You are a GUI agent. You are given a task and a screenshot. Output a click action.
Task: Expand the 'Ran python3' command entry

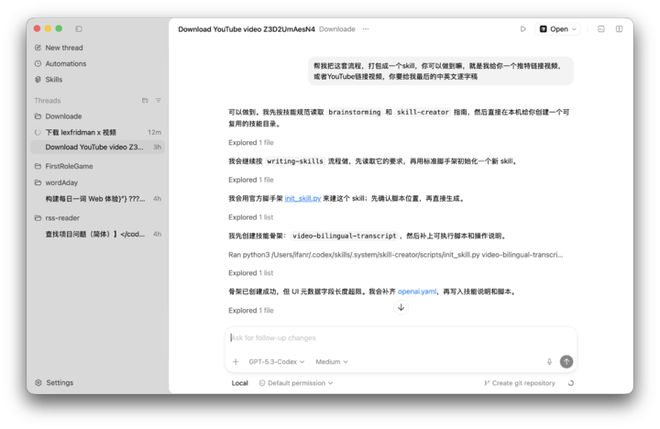[x=395, y=255]
